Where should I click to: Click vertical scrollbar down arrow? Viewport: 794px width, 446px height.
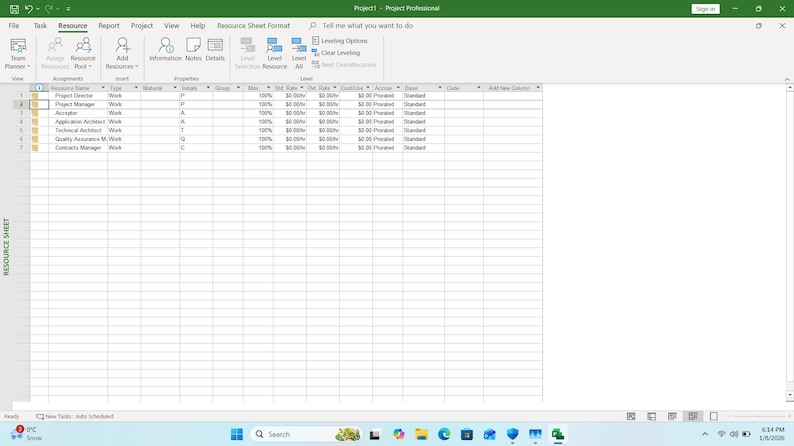point(790,395)
